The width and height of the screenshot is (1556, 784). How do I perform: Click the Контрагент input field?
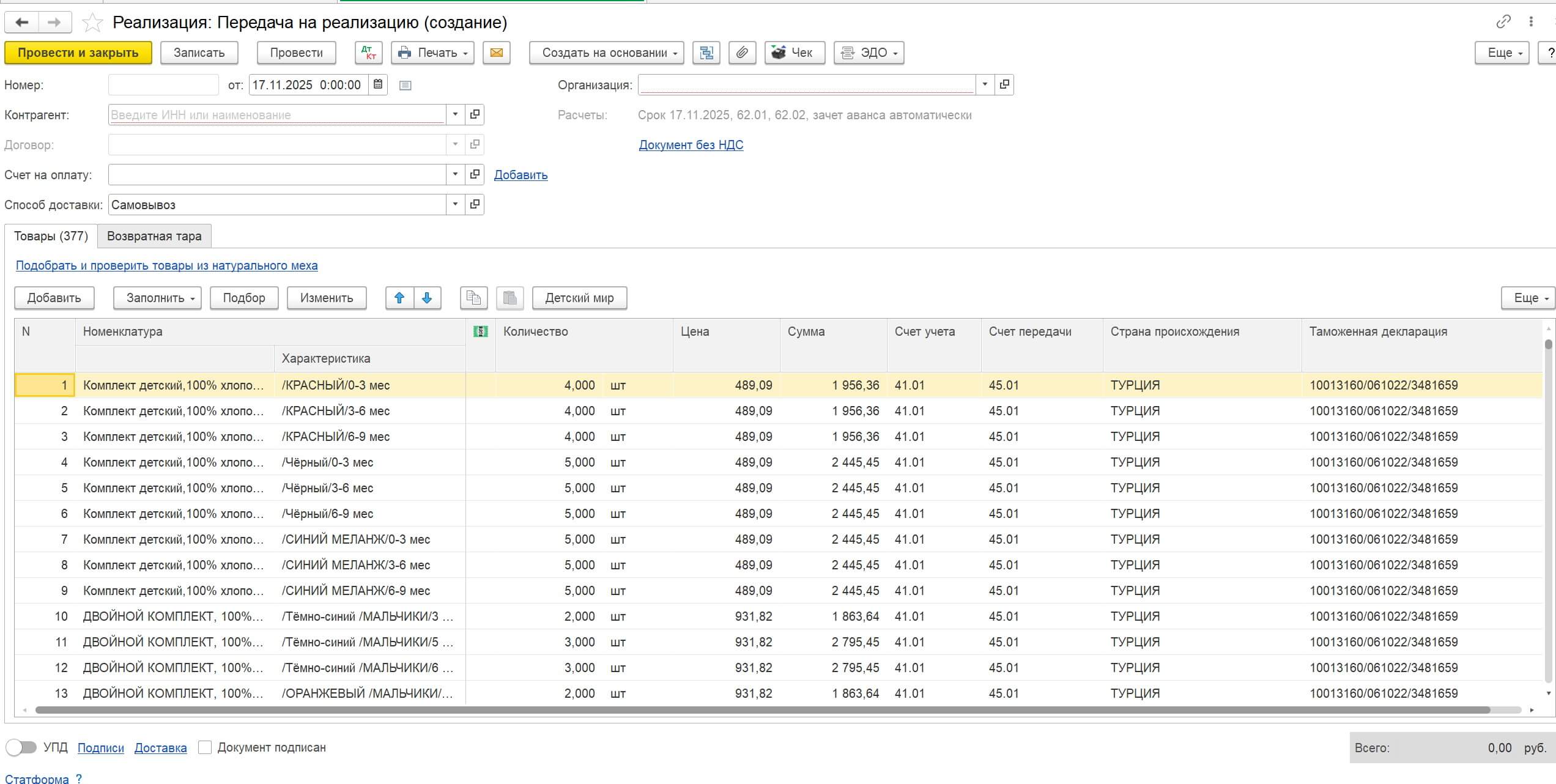[x=276, y=114]
